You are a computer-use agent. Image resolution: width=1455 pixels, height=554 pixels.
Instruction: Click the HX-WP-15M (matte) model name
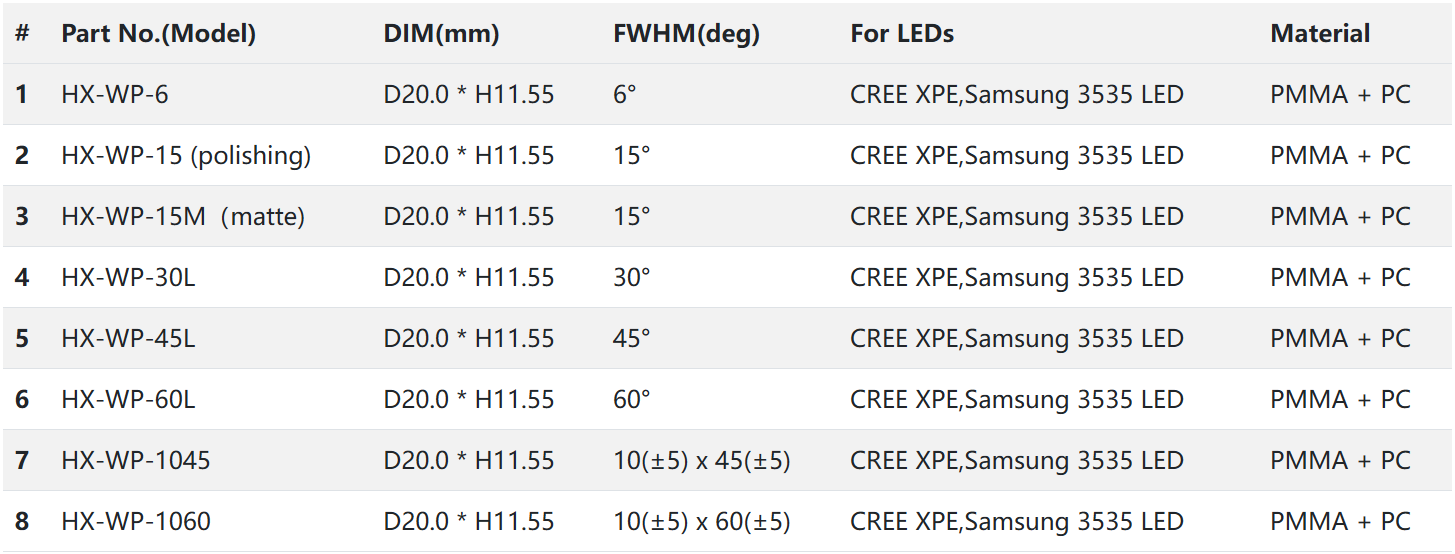(183, 217)
